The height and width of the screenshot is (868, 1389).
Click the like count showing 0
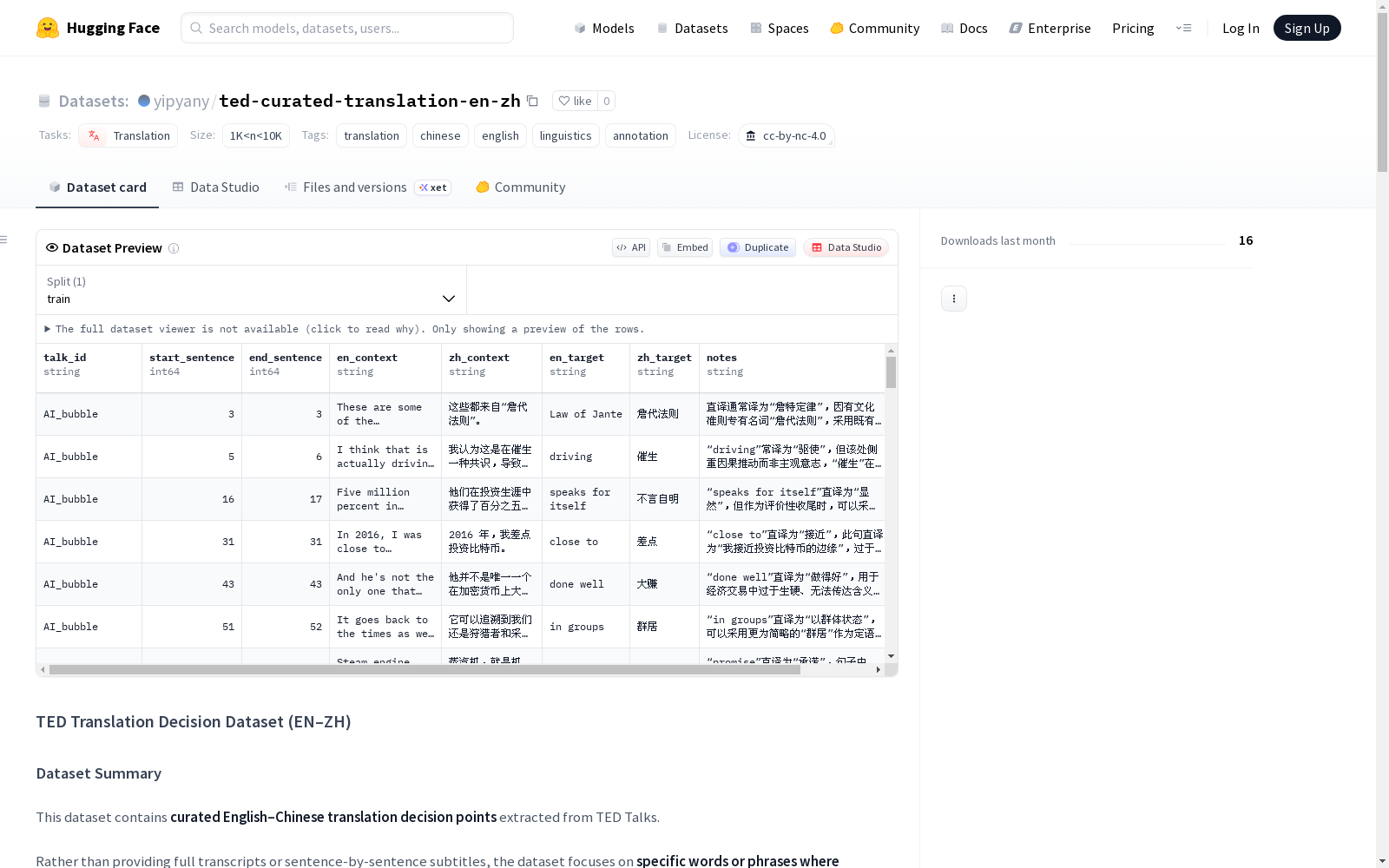tap(607, 101)
